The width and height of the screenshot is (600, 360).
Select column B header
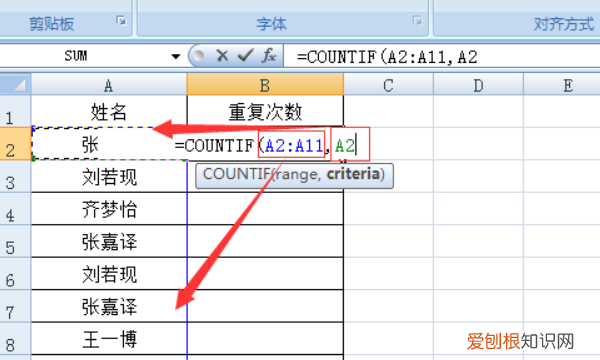tap(265, 85)
